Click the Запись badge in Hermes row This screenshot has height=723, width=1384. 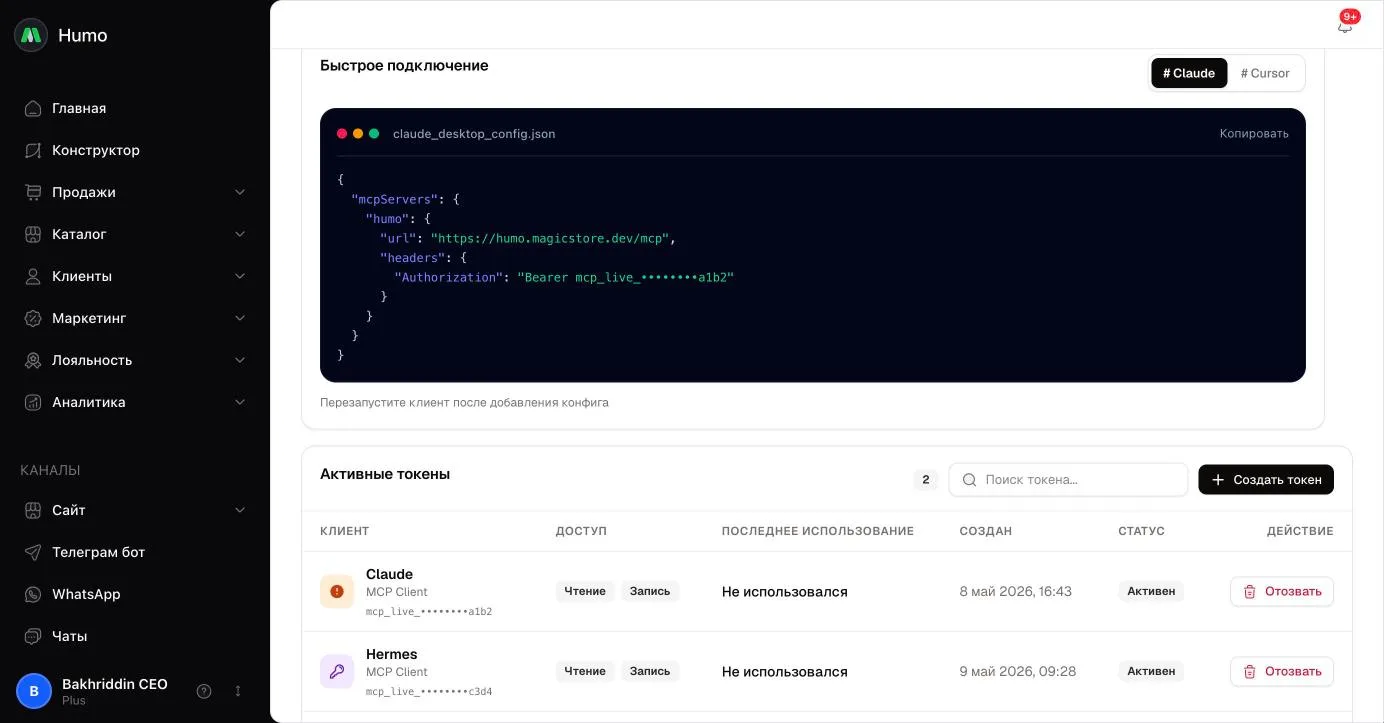tap(650, 671)
